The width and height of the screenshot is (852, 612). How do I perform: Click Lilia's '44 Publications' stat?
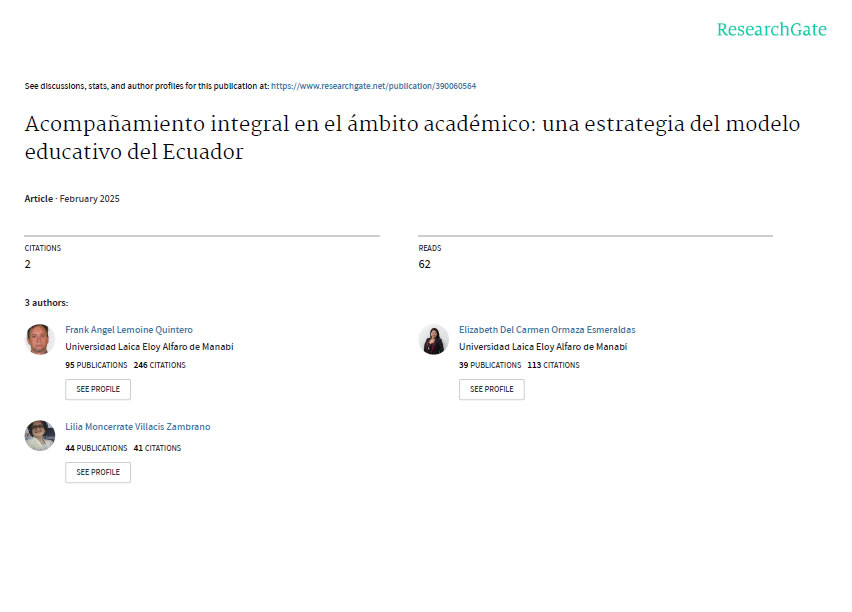tap(96, 448)
